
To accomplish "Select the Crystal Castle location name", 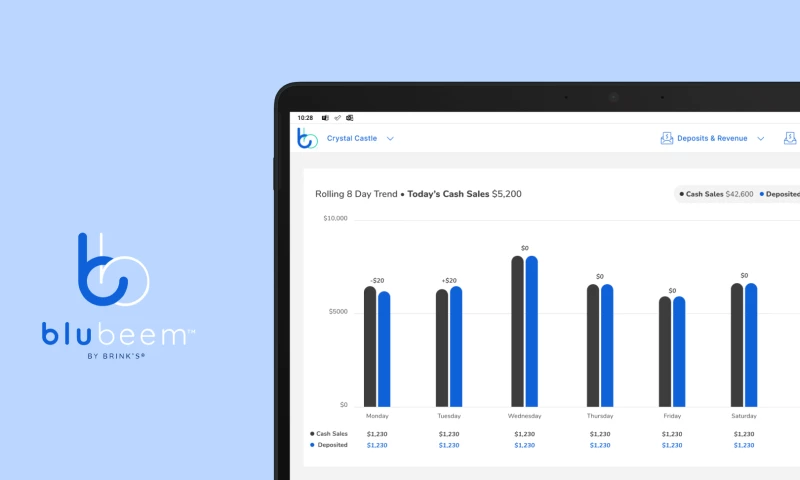I will [352, 139].
